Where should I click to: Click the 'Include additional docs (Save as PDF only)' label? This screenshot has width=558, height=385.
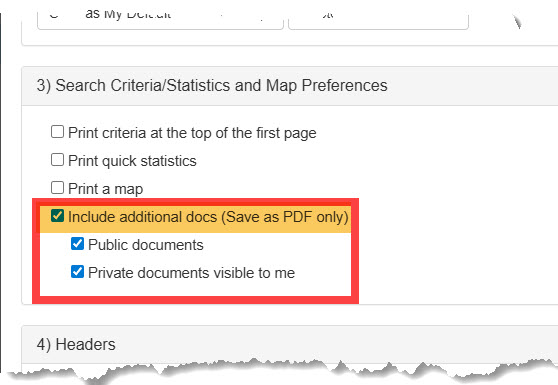(208, 217)
